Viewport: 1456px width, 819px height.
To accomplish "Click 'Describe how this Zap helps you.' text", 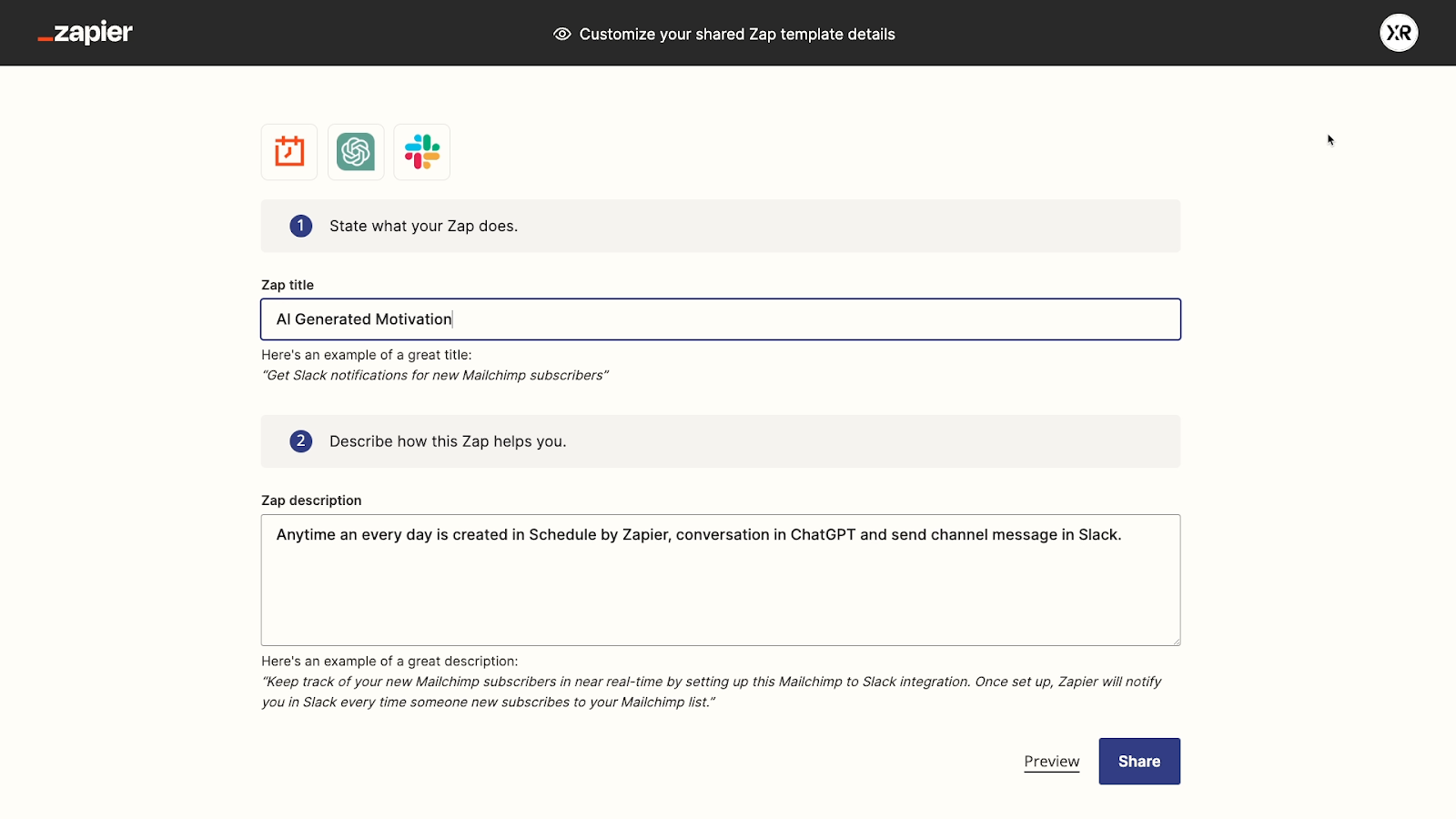I will pyautogui.click(x=448, y=441).
